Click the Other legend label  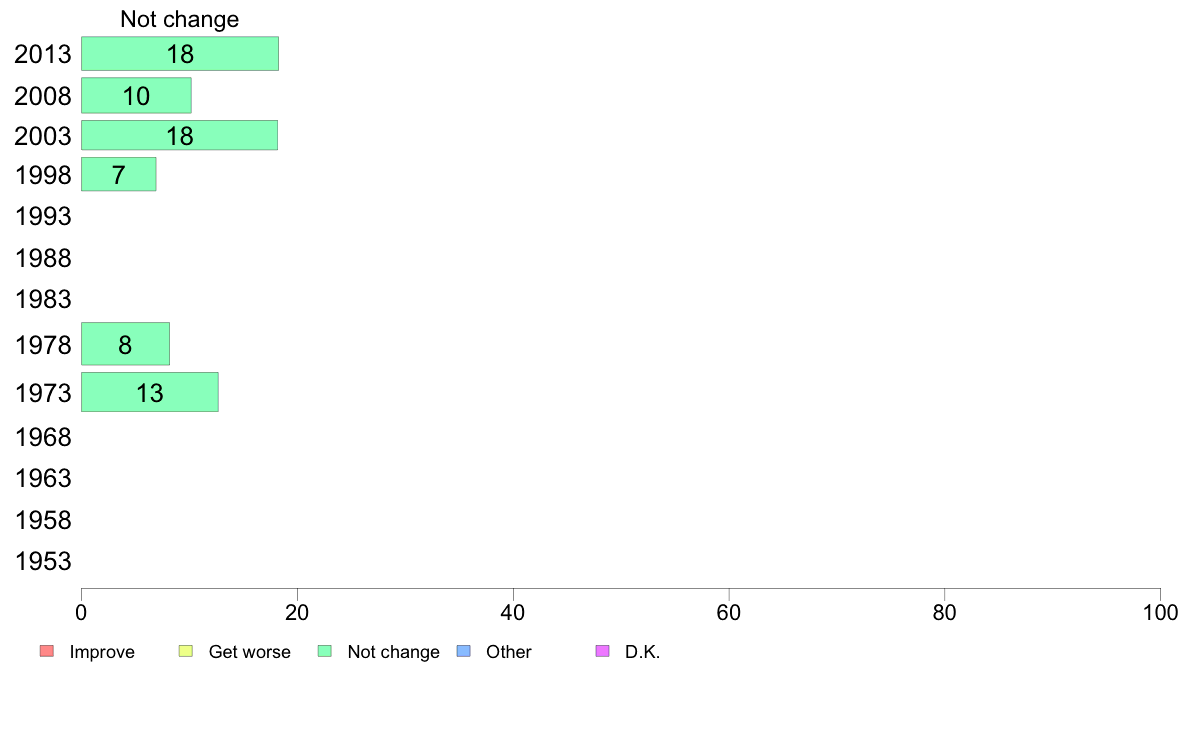pos(508,652)
